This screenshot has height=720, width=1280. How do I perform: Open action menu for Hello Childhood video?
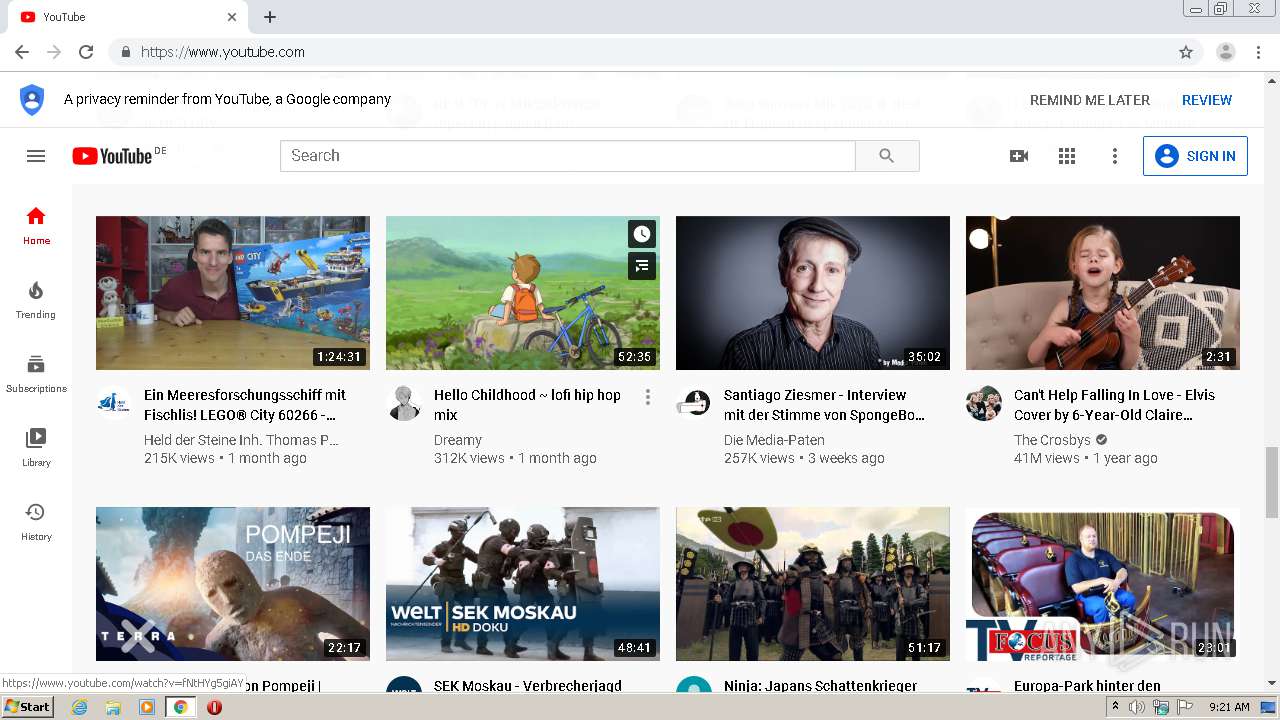pos(648,397)
